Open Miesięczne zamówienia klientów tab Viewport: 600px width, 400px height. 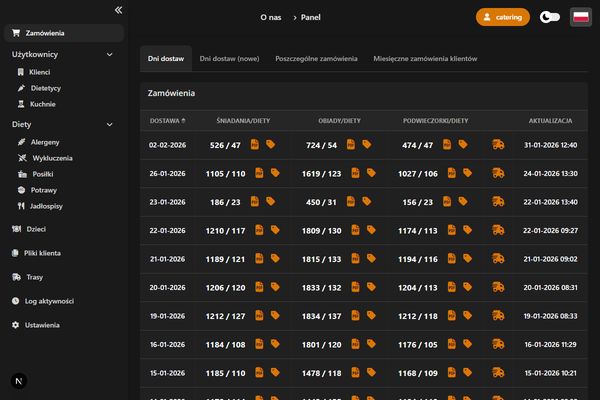(425, 59)
